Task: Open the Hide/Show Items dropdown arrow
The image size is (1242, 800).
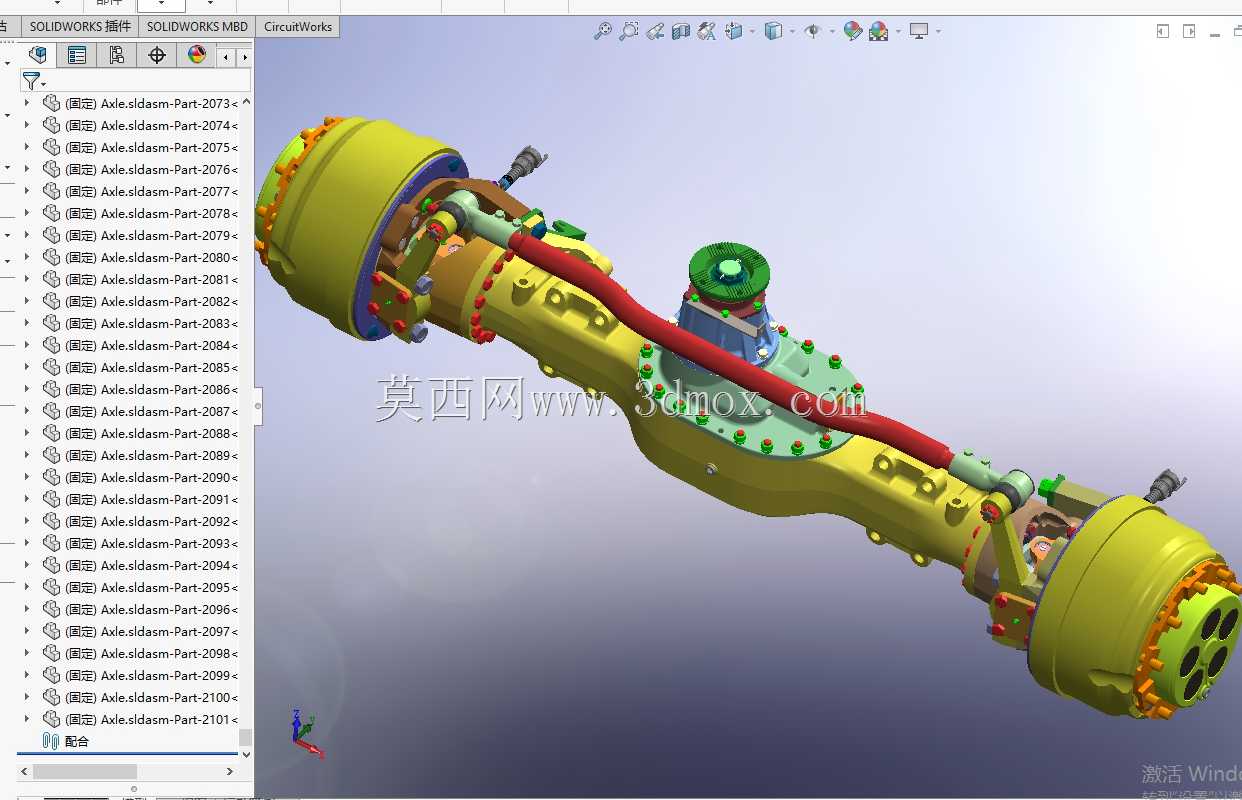Action: point(832,31)
